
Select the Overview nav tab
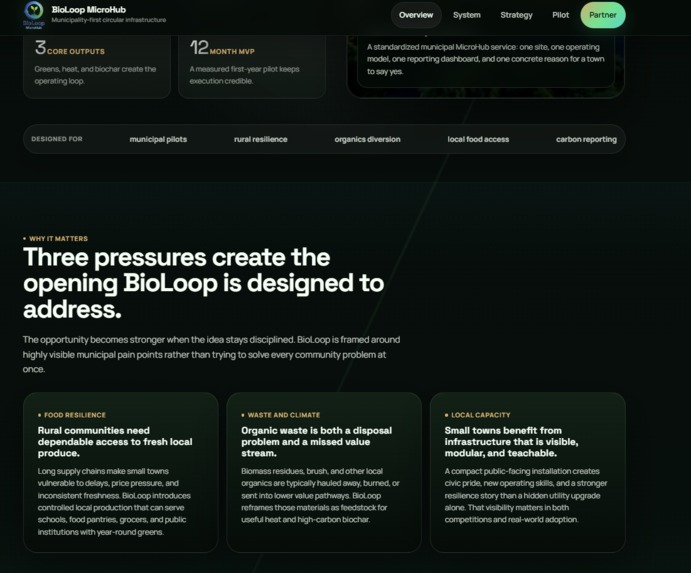tap(416, 15)
